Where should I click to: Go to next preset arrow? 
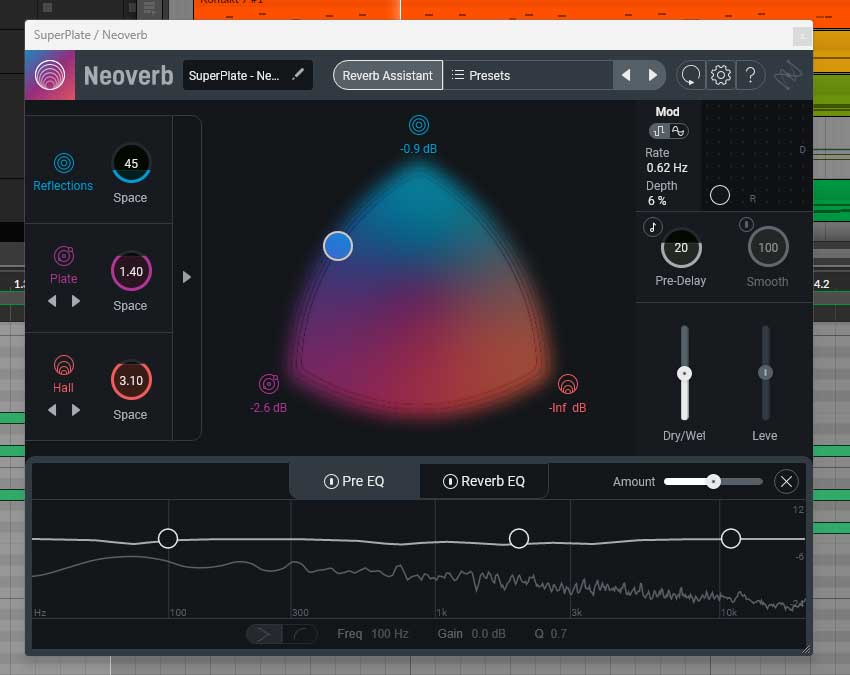coord(653,75)
